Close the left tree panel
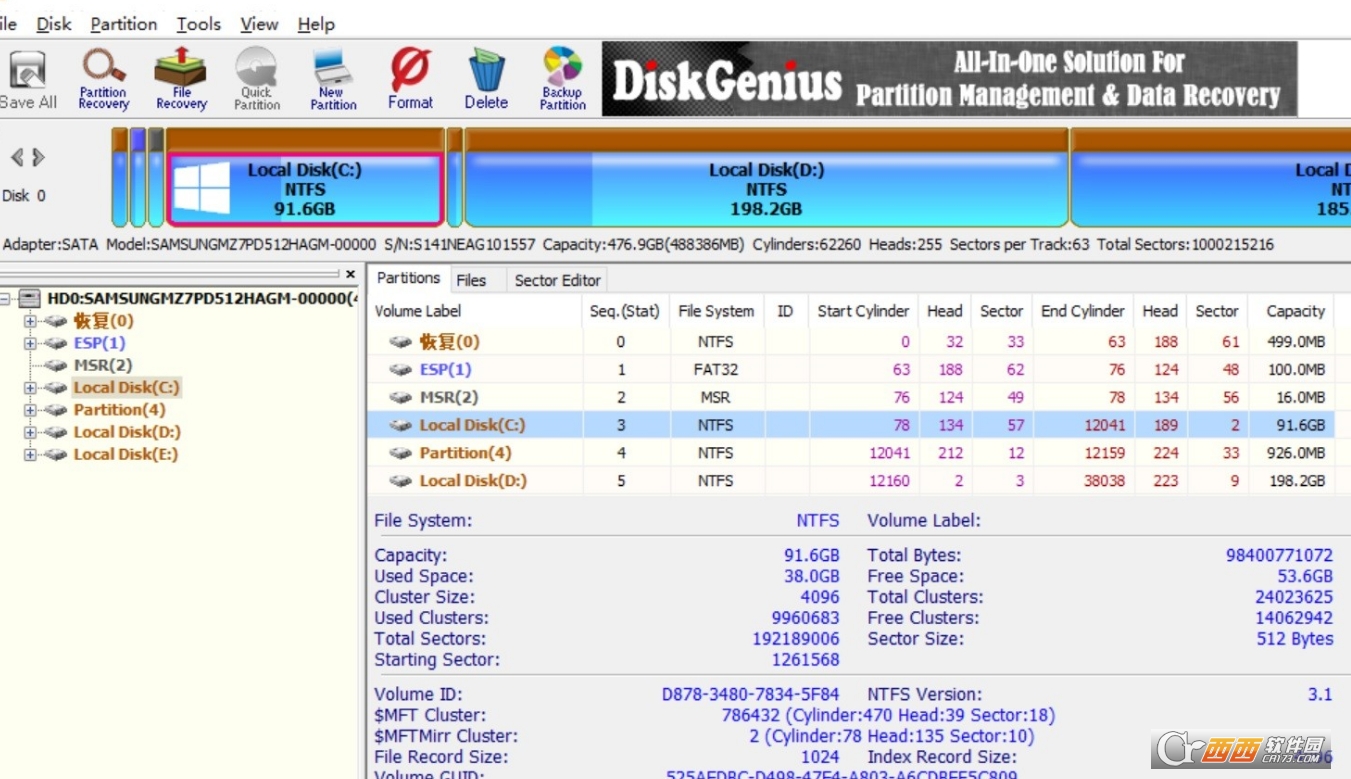The image size is (1351, 779). point(350,274)
